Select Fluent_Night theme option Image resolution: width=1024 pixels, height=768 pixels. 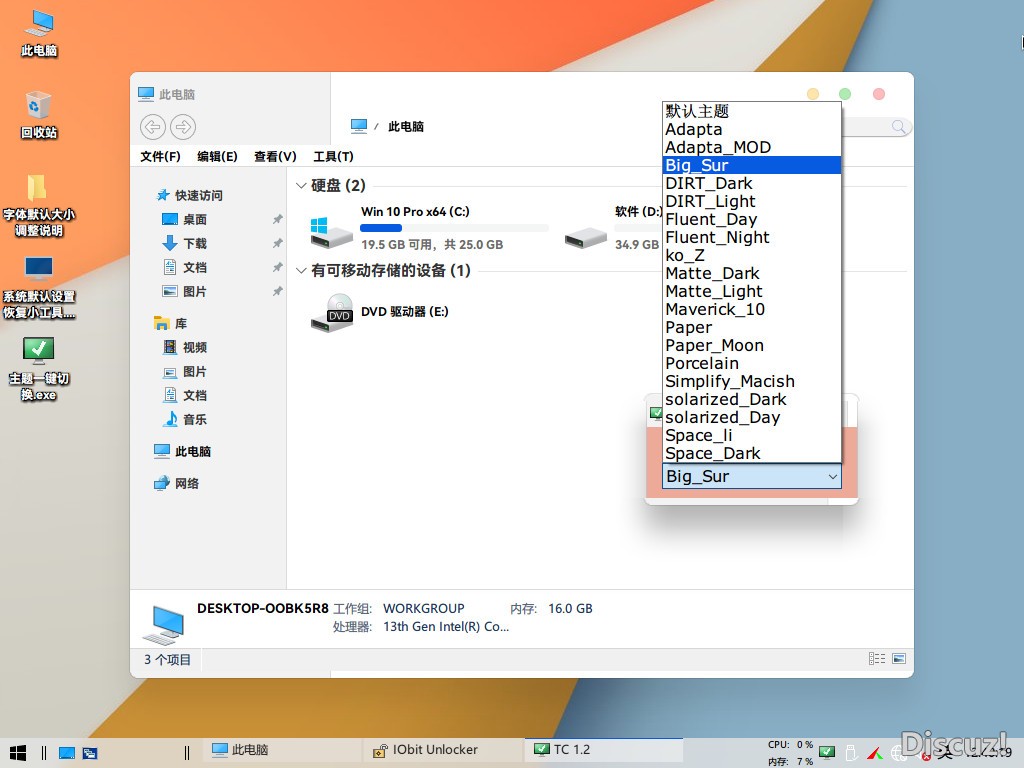click(x=752, y=237)
